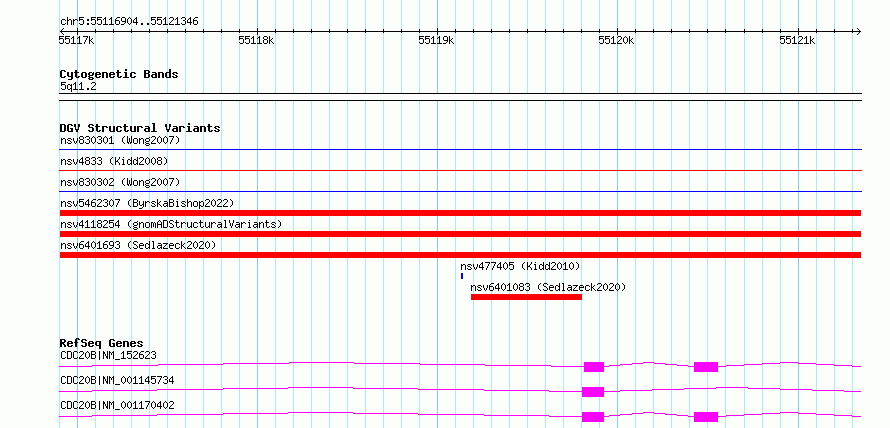Click the first magenta exon of NM_152623

[x=594, y=367]
